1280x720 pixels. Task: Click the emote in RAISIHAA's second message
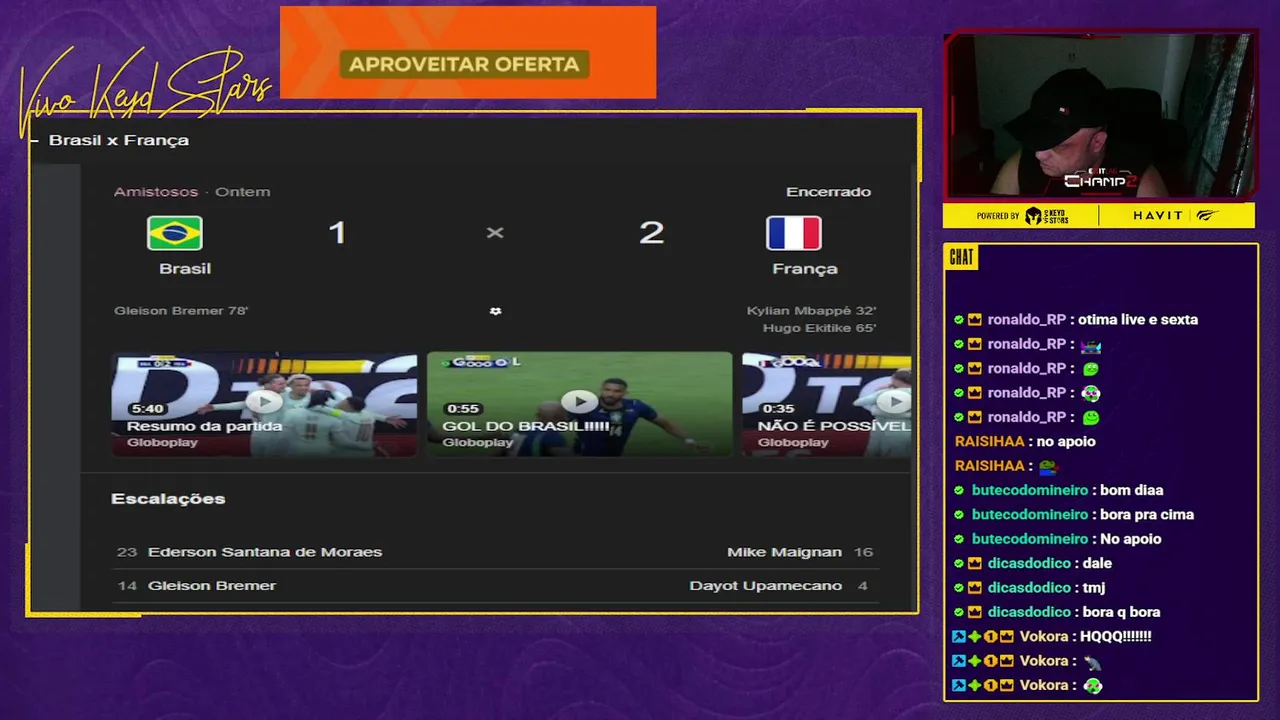pos(1049,466)
